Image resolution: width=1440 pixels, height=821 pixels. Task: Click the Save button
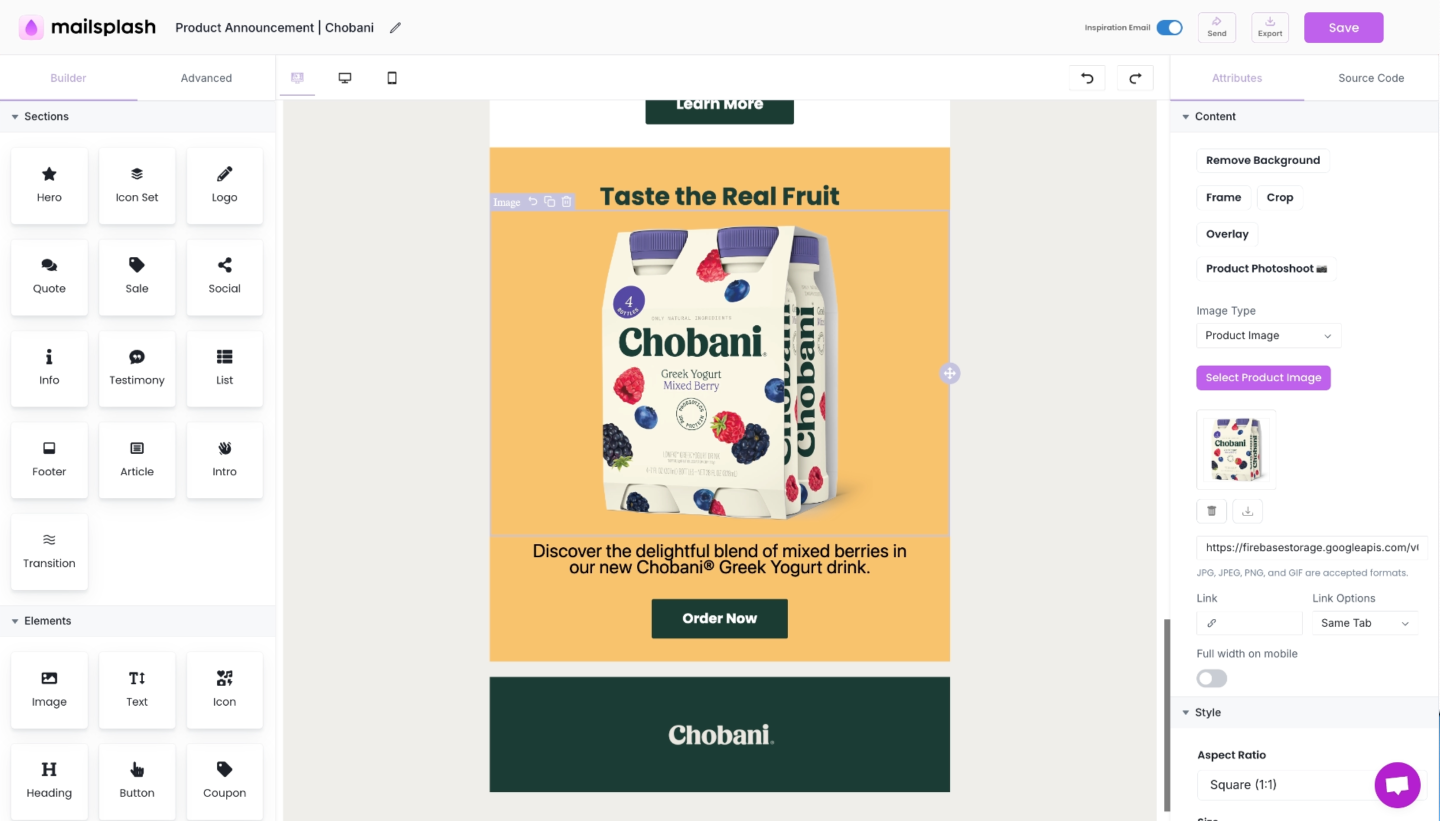pos(1343,28)
